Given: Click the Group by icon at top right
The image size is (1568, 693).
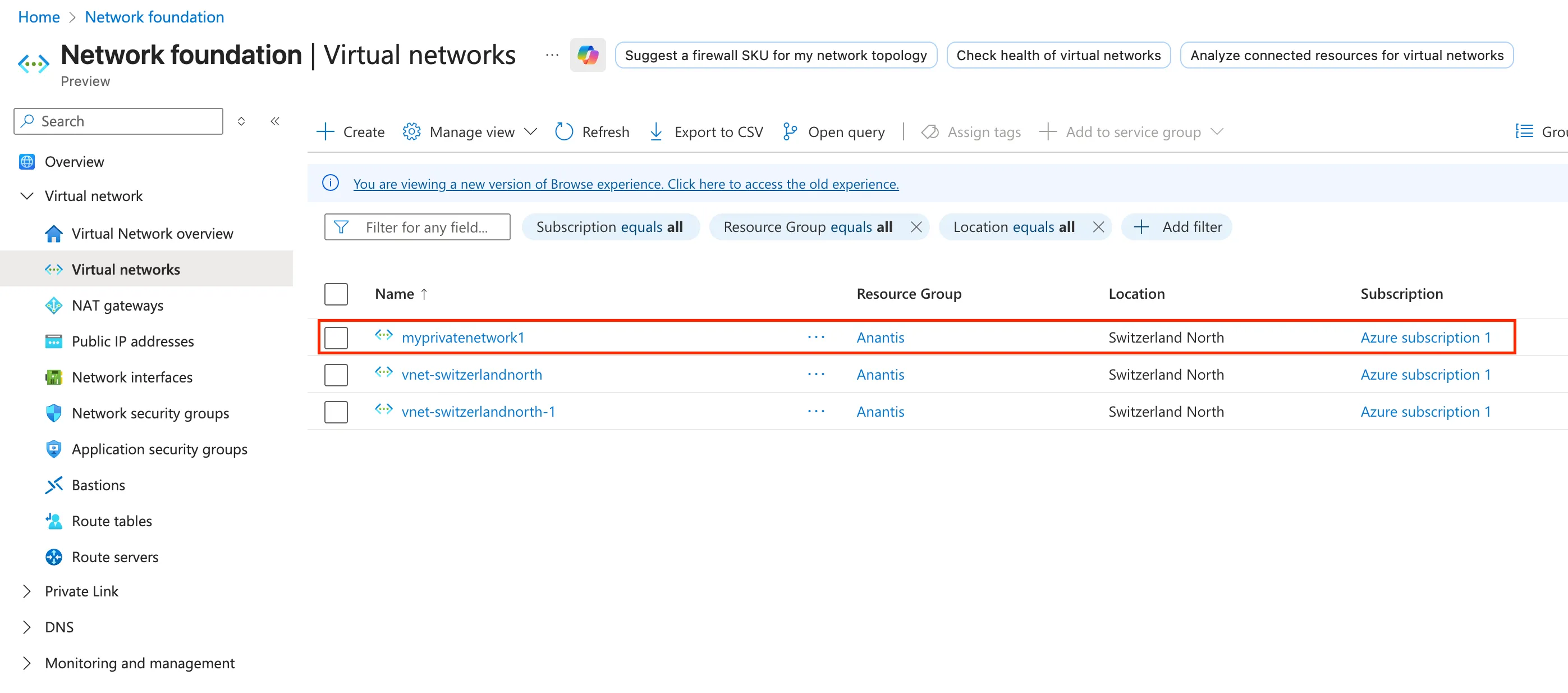Looking at the screenshot, I should pos(1524,130).
